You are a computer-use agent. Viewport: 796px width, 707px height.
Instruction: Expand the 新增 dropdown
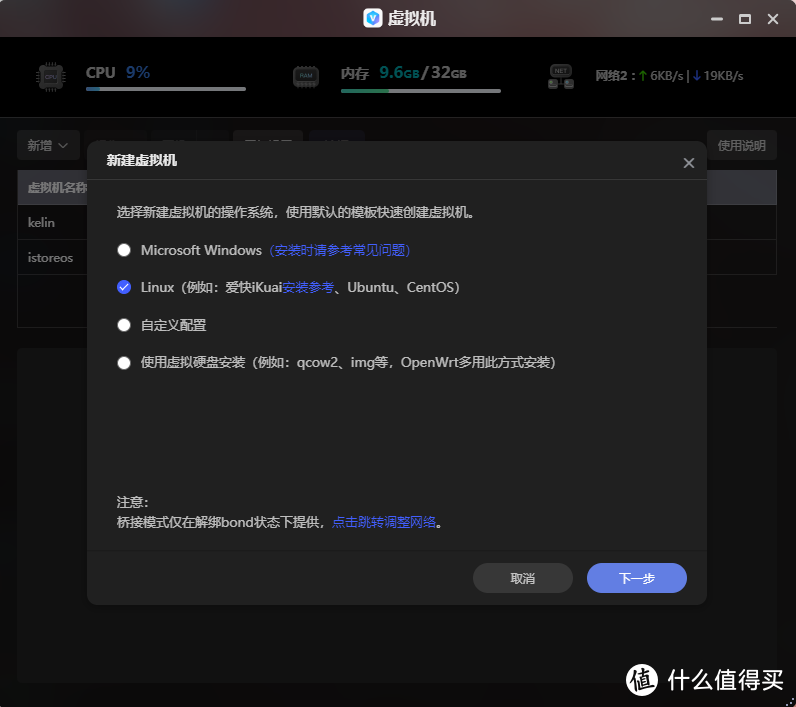coord(48,146)
